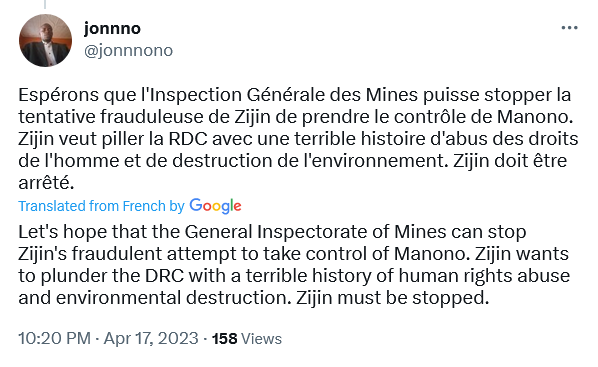Viewport: 598px width, 367px height.
Task: Click the sentence 'Zijin must be stopped.'
Action: pos(392,298)
